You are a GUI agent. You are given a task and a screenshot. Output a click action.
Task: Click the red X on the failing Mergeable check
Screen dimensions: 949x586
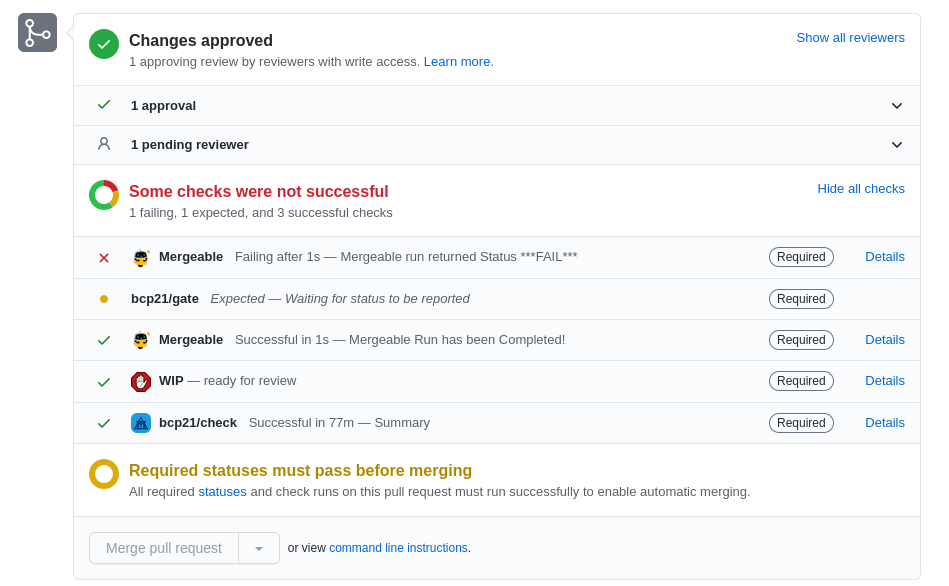103,257
